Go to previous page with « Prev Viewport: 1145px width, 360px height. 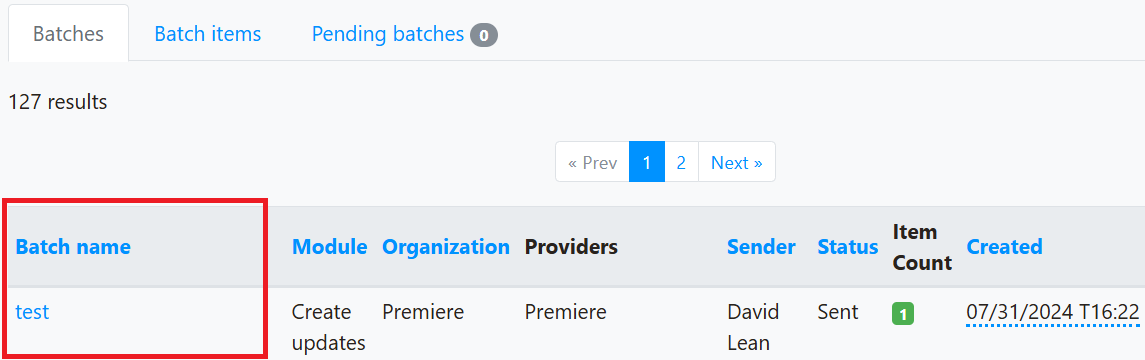click(x=592, y=162)
